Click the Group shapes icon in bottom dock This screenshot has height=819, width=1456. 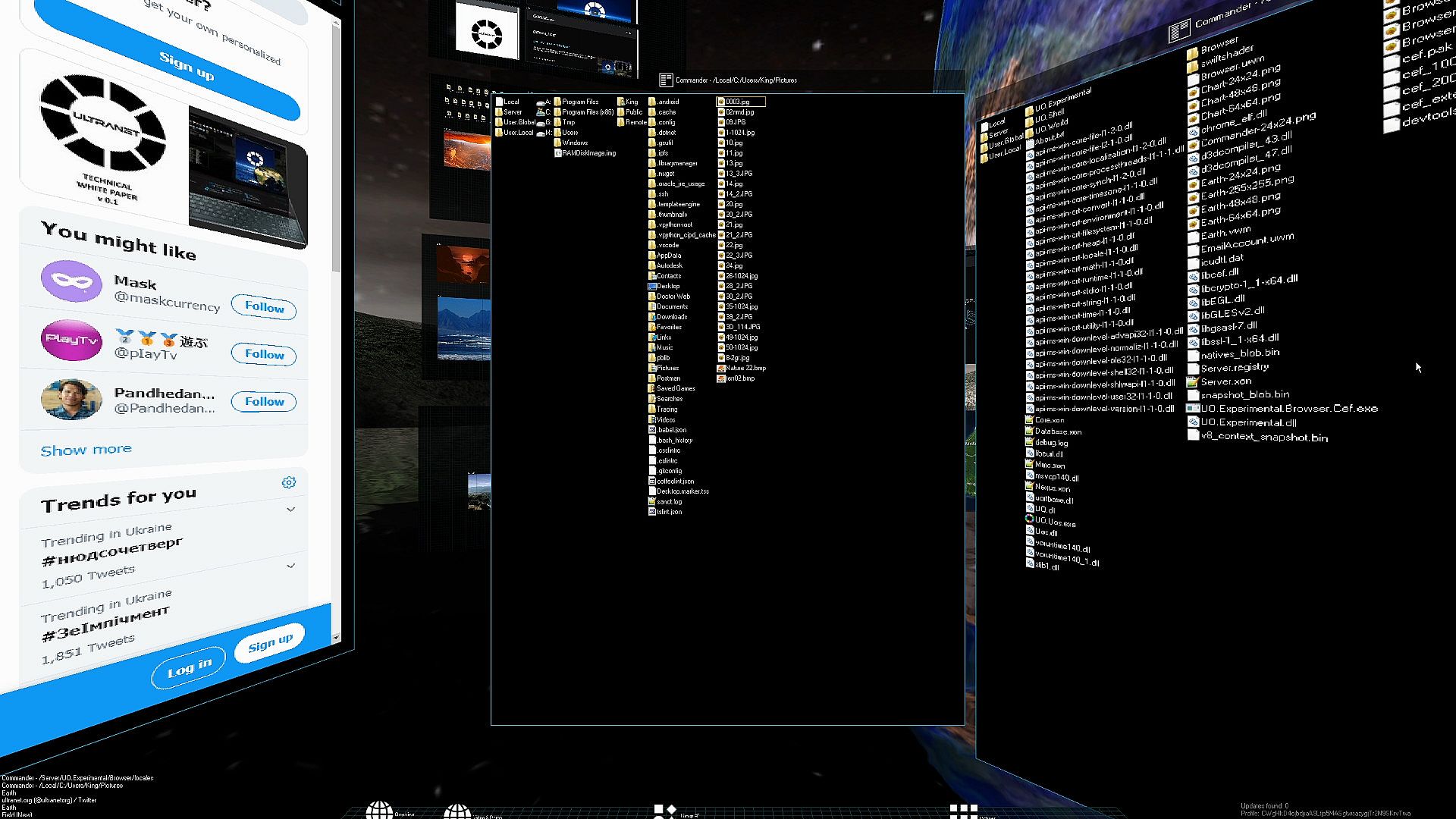click(x=664, y=811)
